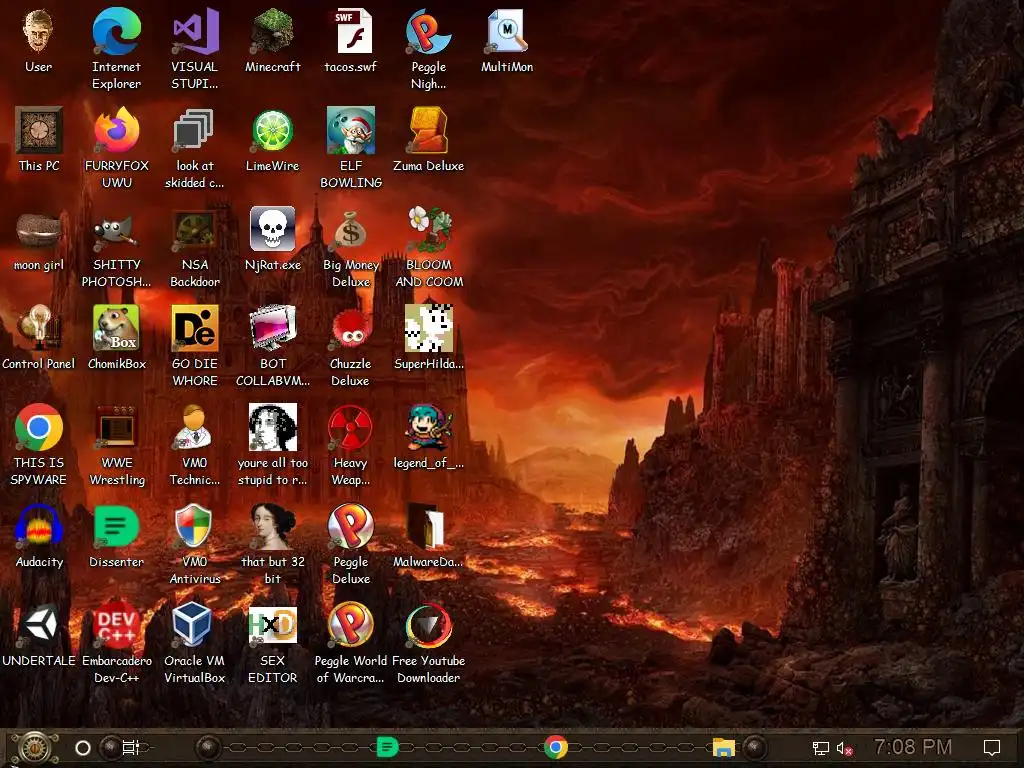Click the muted volume tray icon
This screenshot has height=768, width=1024.
click(845, 748)
